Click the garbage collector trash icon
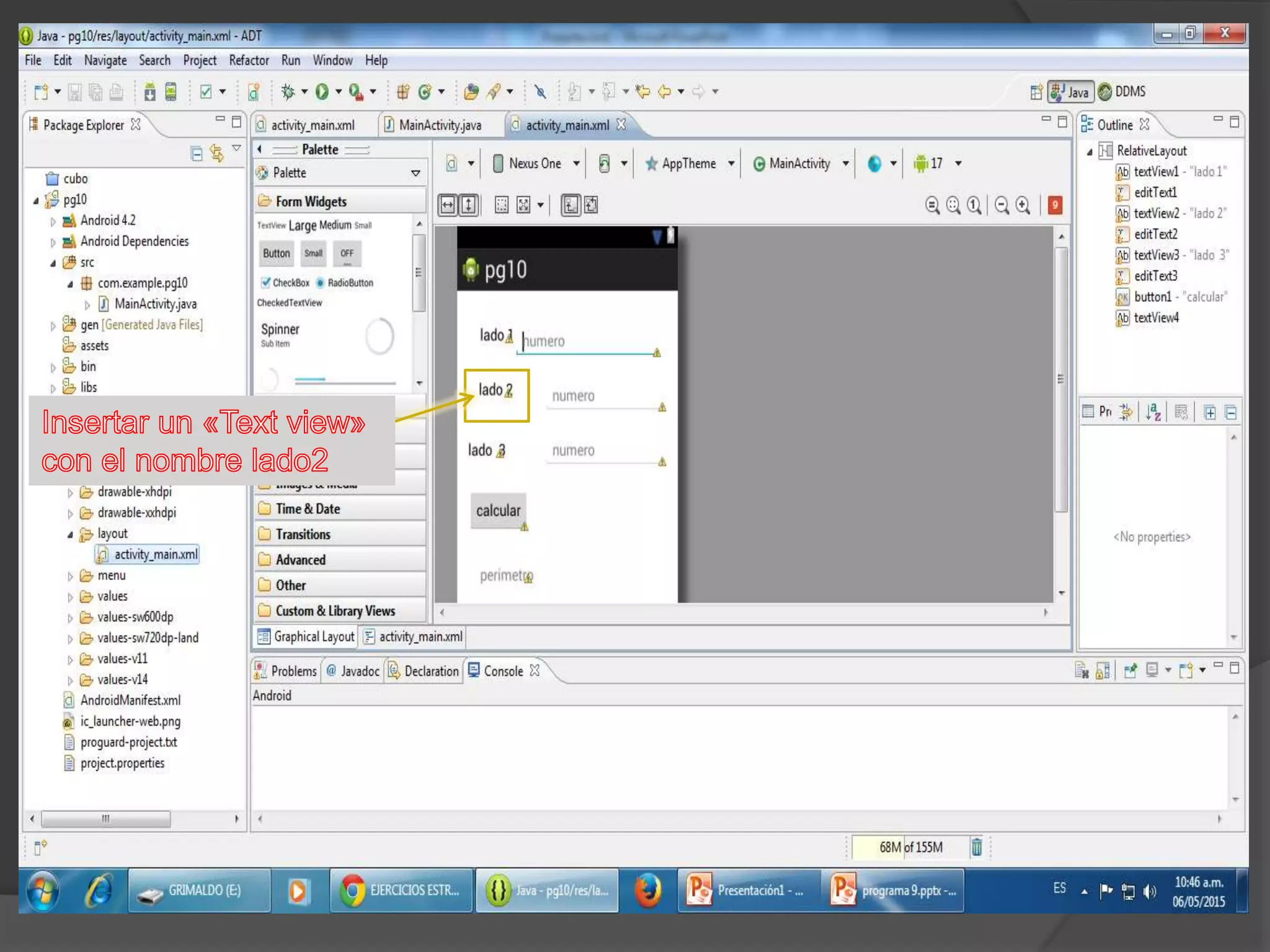Viewport: 1270px width, 952px height. [977, 847]
